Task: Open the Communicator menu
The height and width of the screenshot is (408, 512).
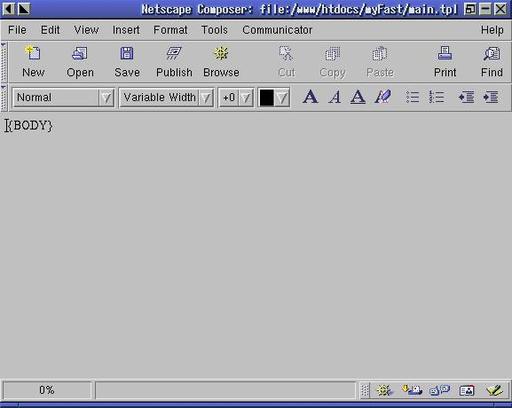Action: coord(277,30)
